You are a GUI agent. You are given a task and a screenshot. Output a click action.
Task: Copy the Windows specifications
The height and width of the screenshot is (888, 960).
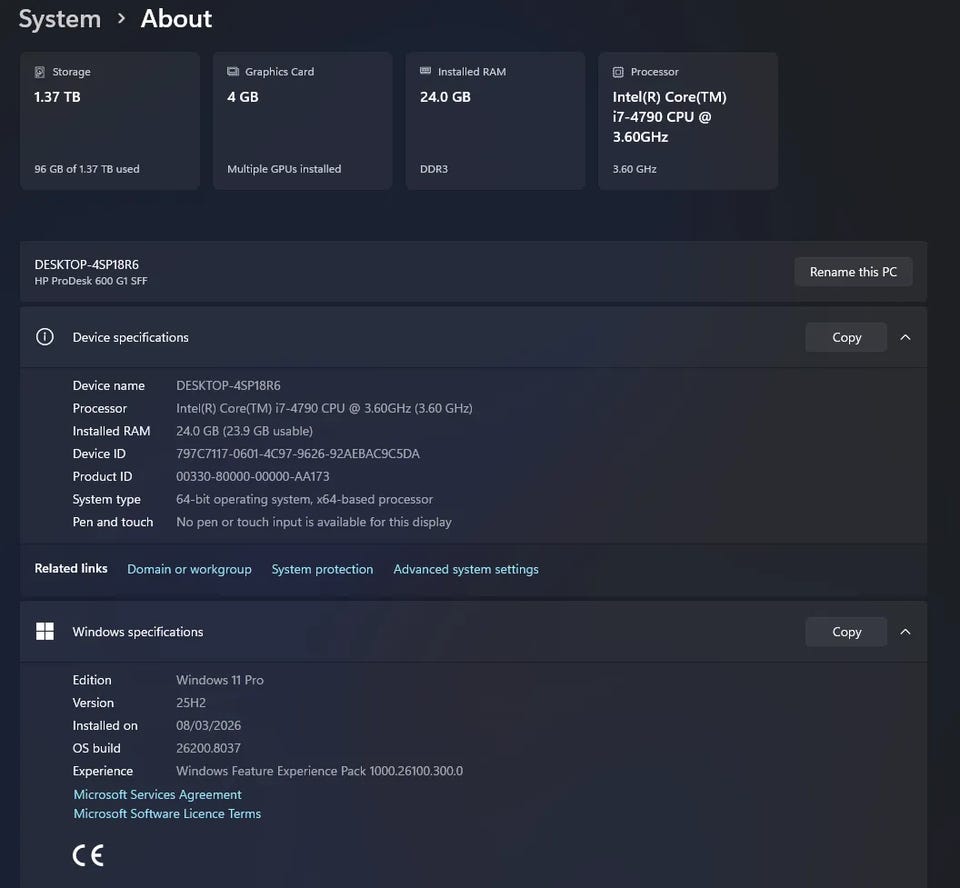tap(846, 632)
